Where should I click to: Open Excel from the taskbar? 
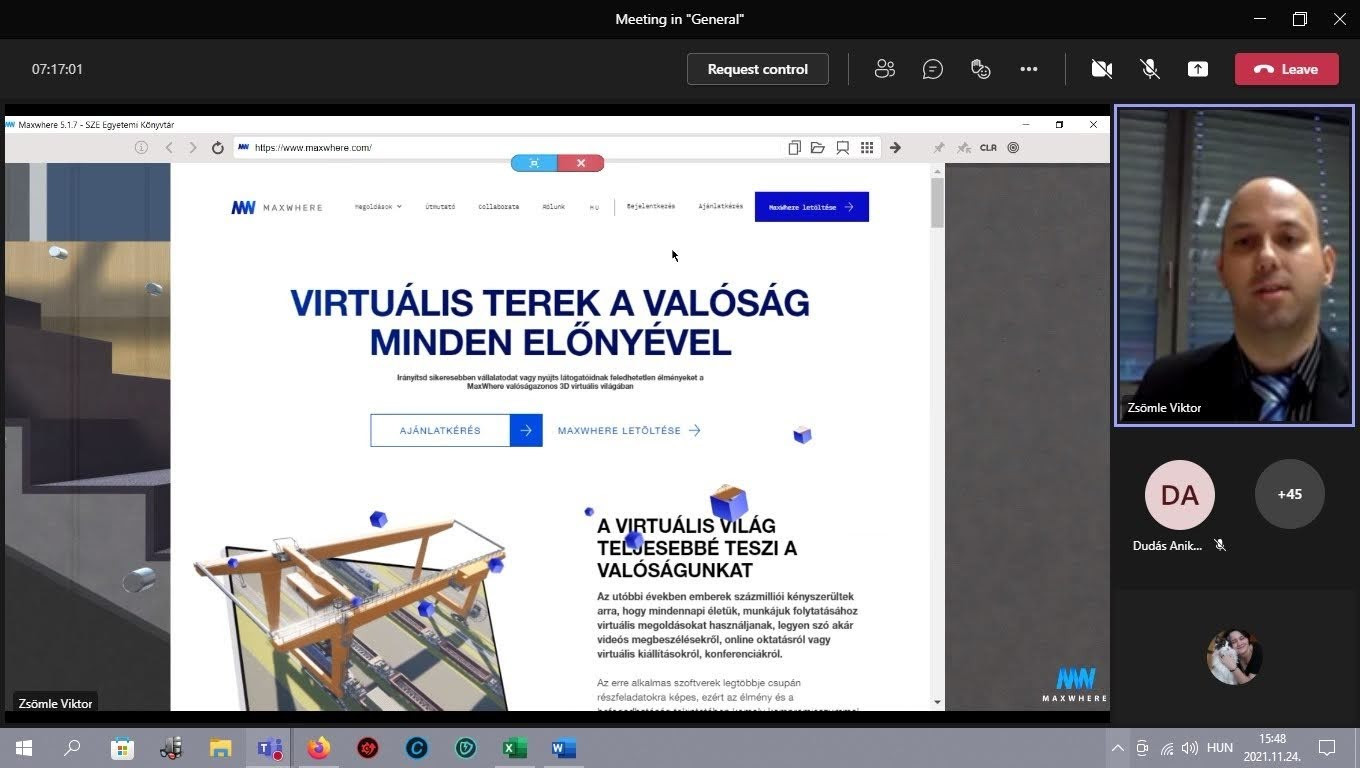tap(514, 748)
